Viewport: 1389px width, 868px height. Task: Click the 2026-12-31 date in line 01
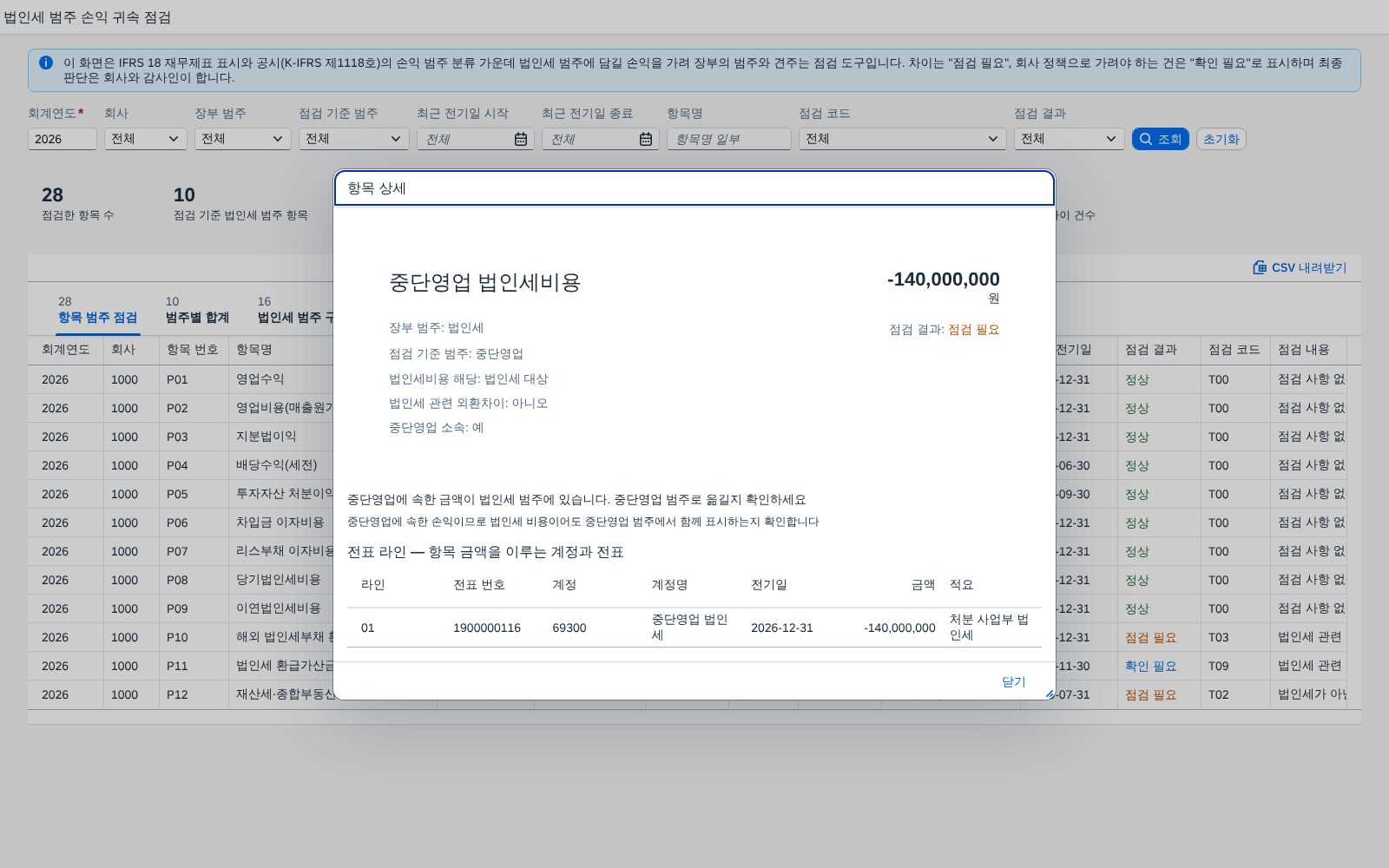coord(782,628)
